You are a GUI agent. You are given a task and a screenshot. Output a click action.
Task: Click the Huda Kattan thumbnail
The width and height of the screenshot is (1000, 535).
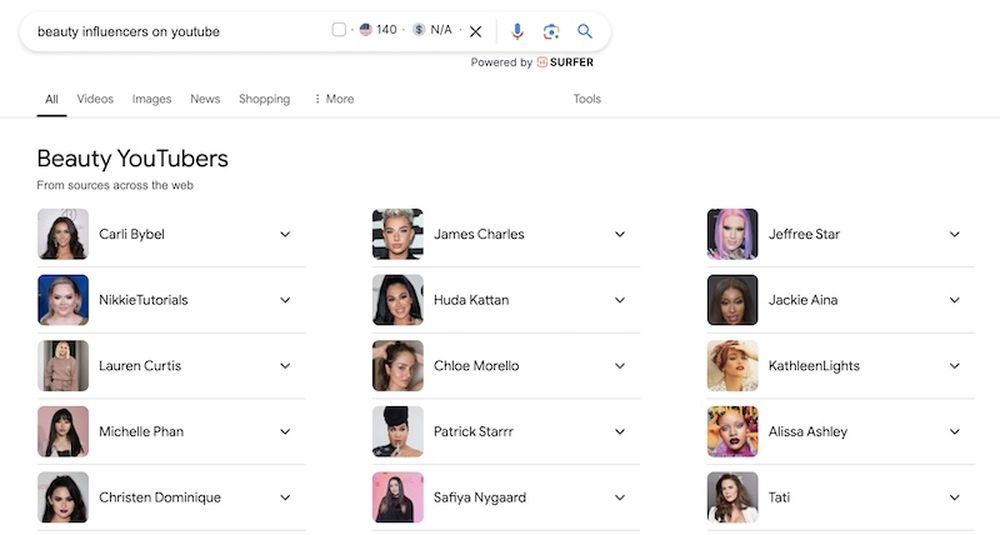tap(398, 300)
